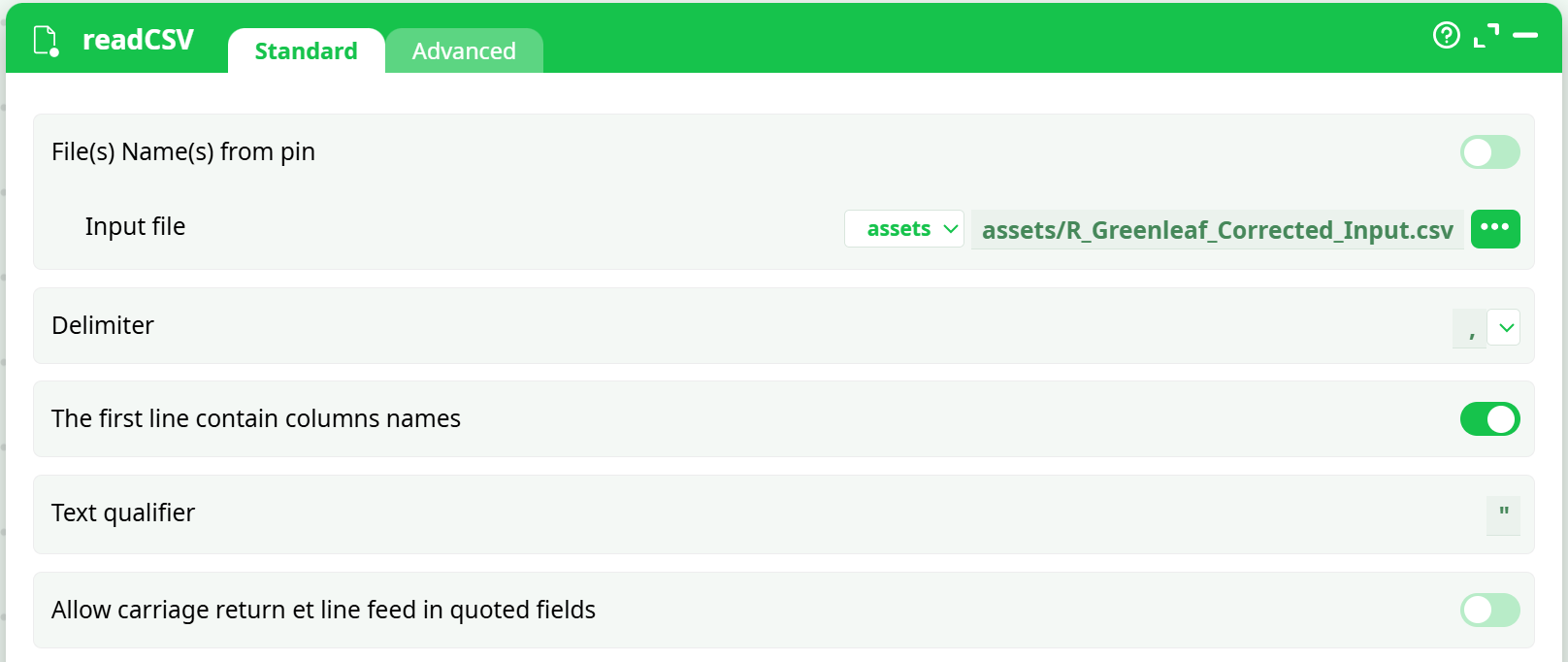Browse for input file with three-dots button

[x=1494, y=229]
